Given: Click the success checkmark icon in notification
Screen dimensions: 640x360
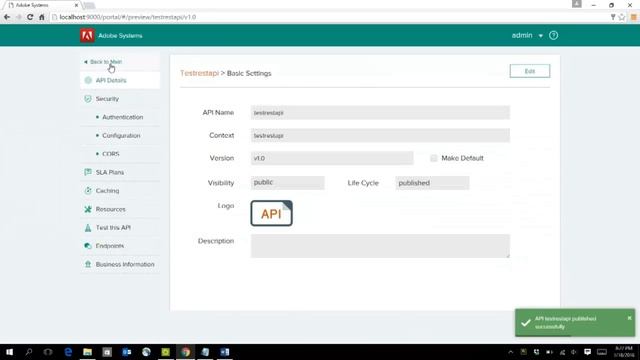Looking at the screenshot, I should point(526,323).
